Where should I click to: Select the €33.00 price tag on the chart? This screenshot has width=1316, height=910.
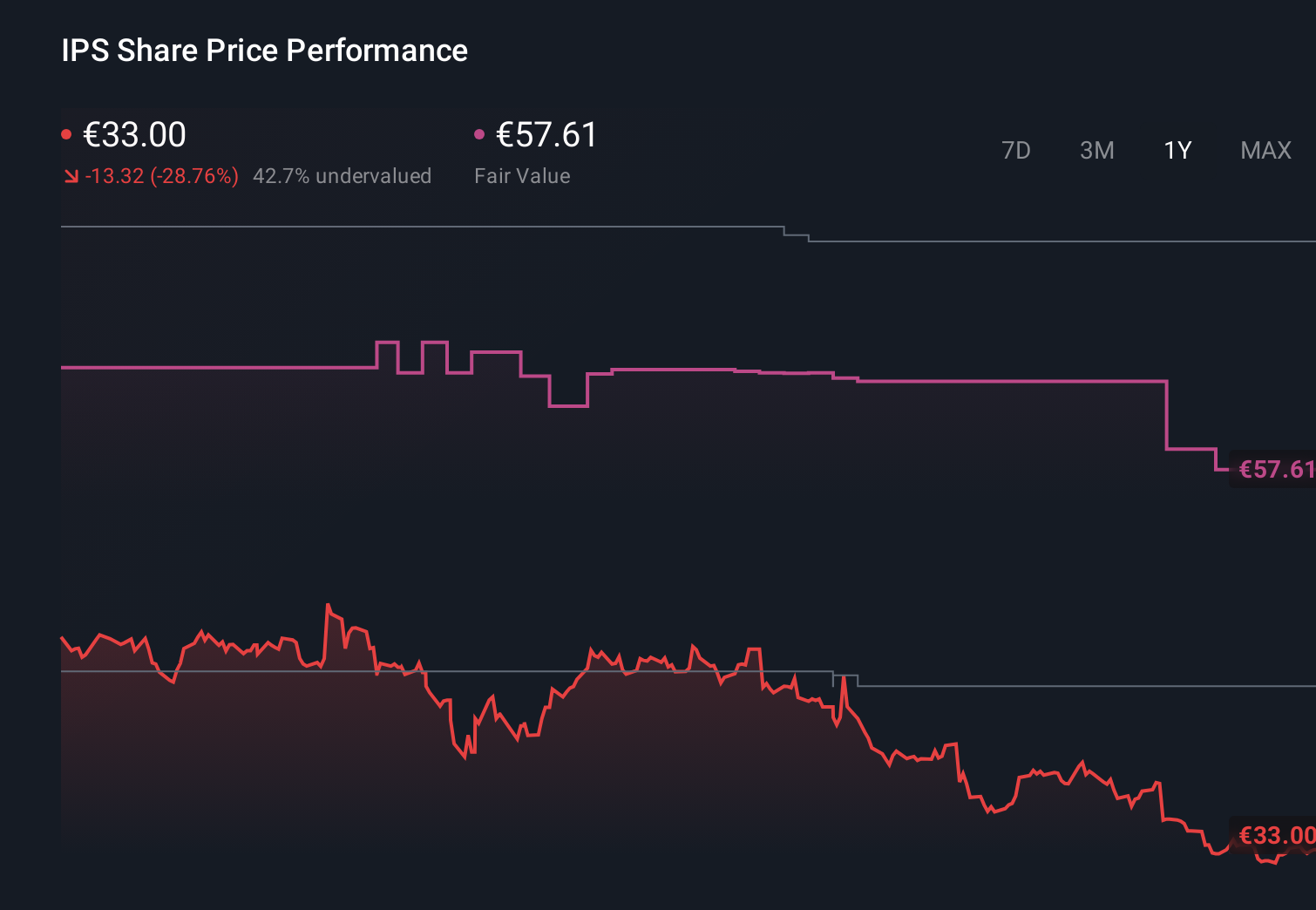click(x=1272, y=836)
